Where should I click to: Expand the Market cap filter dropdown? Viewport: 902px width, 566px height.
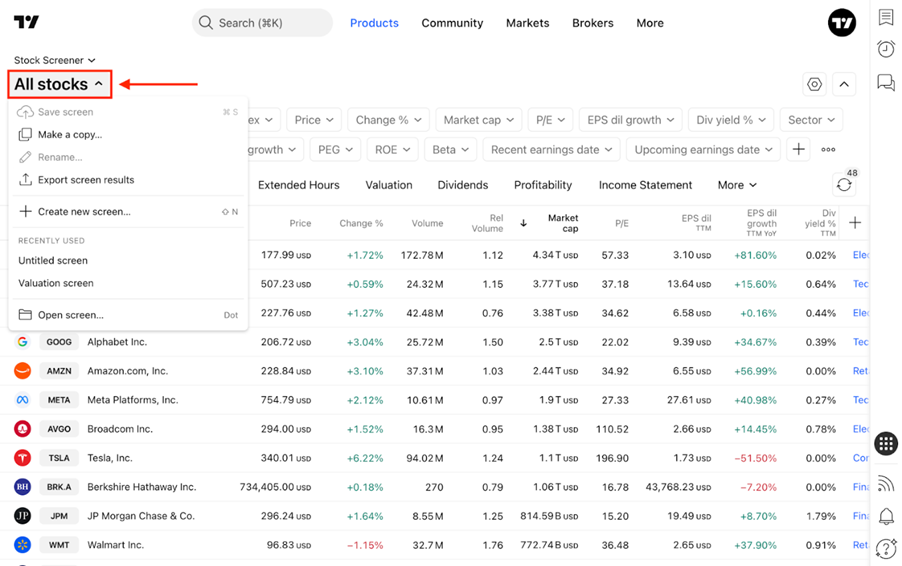[x=479, y=120]
